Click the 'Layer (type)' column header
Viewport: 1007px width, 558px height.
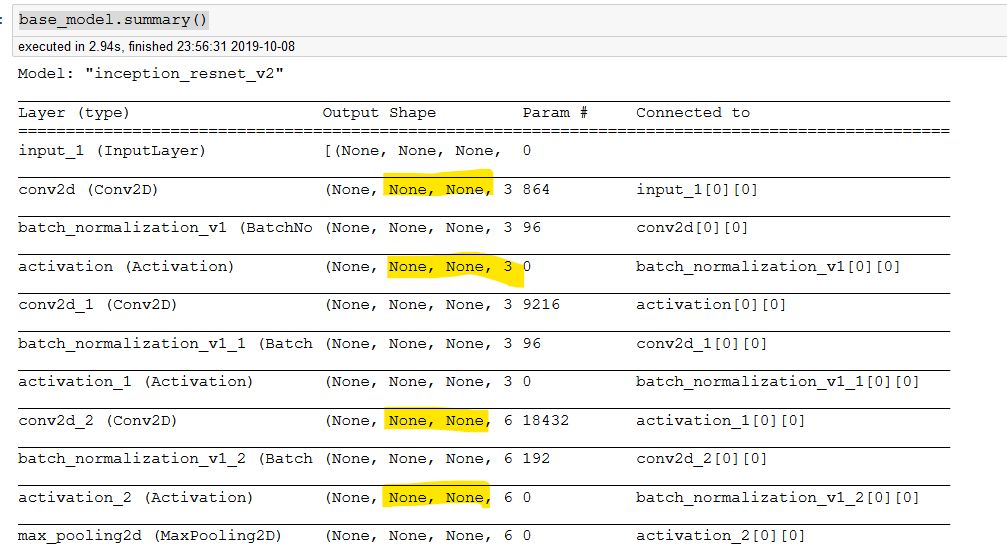click(x=74, y=113)
